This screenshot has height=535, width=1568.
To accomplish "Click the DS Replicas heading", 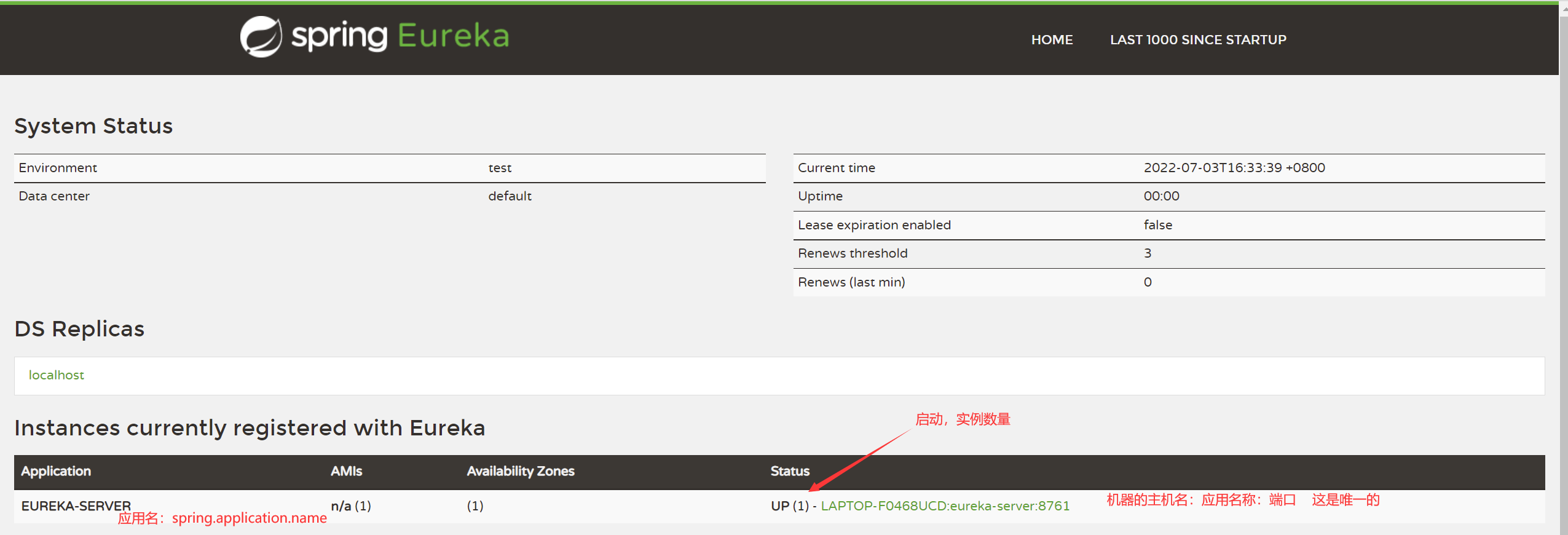I will coord(79,329).
